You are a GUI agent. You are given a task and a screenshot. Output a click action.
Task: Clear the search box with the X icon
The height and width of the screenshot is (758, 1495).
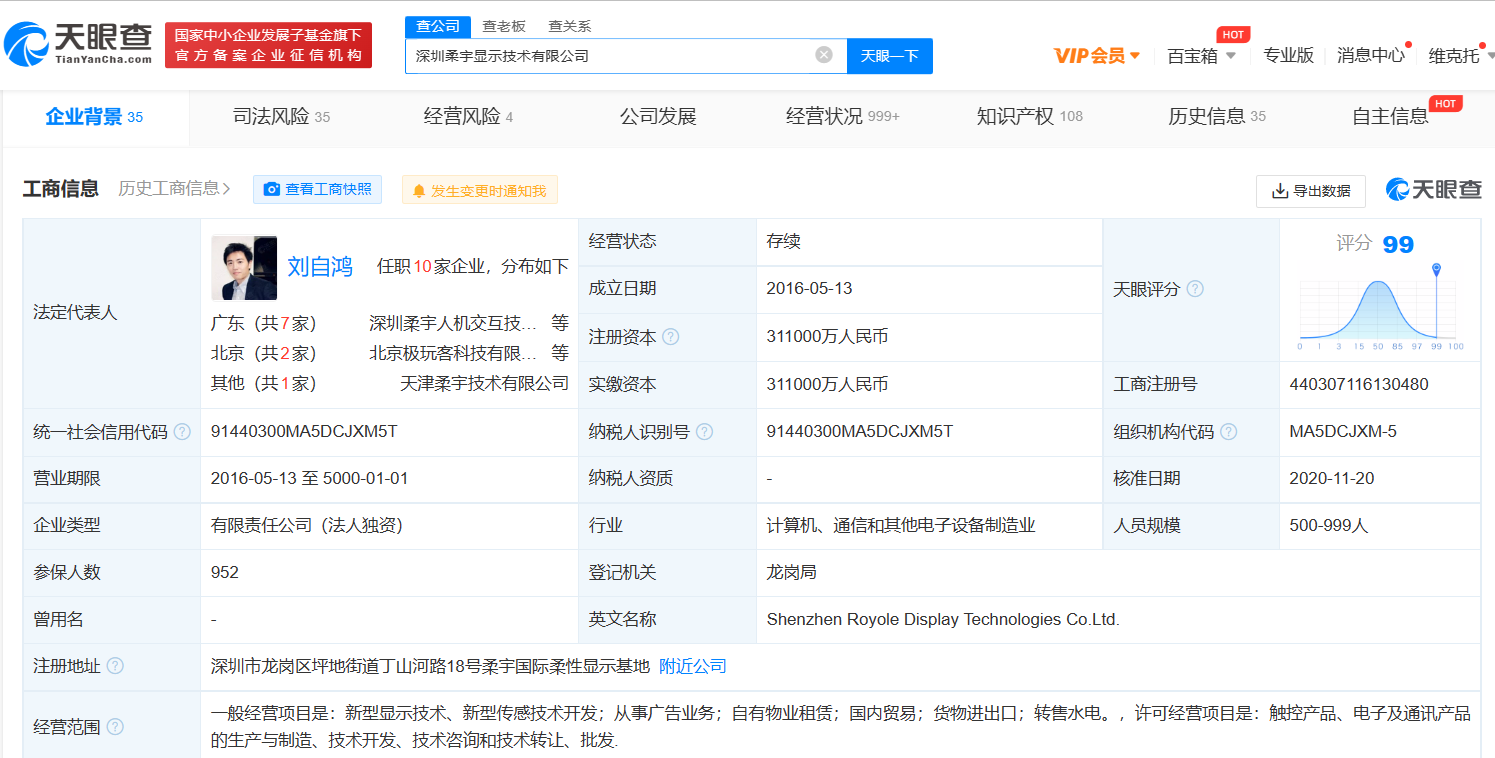(824, 55)
